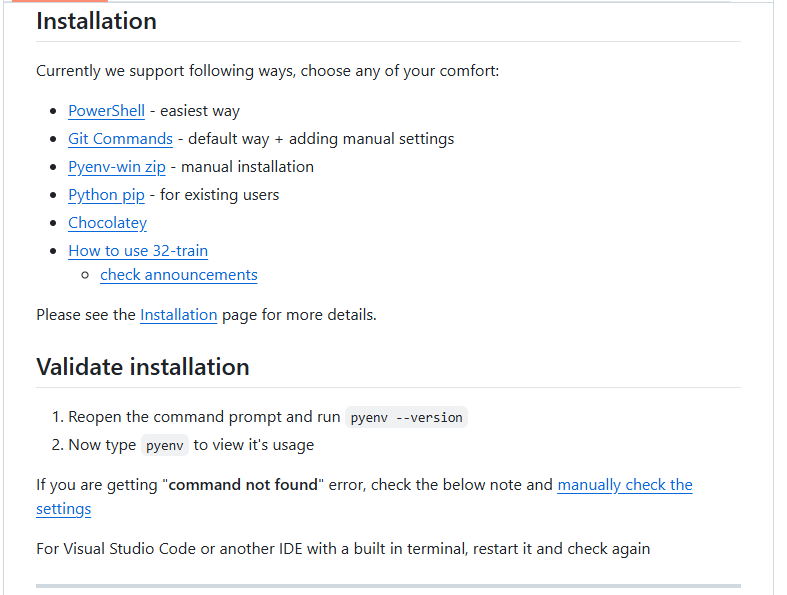Click the pyenv --version code snippet
Image resolution: width=787 pixels, height=595 pixels.
(406, 417)
